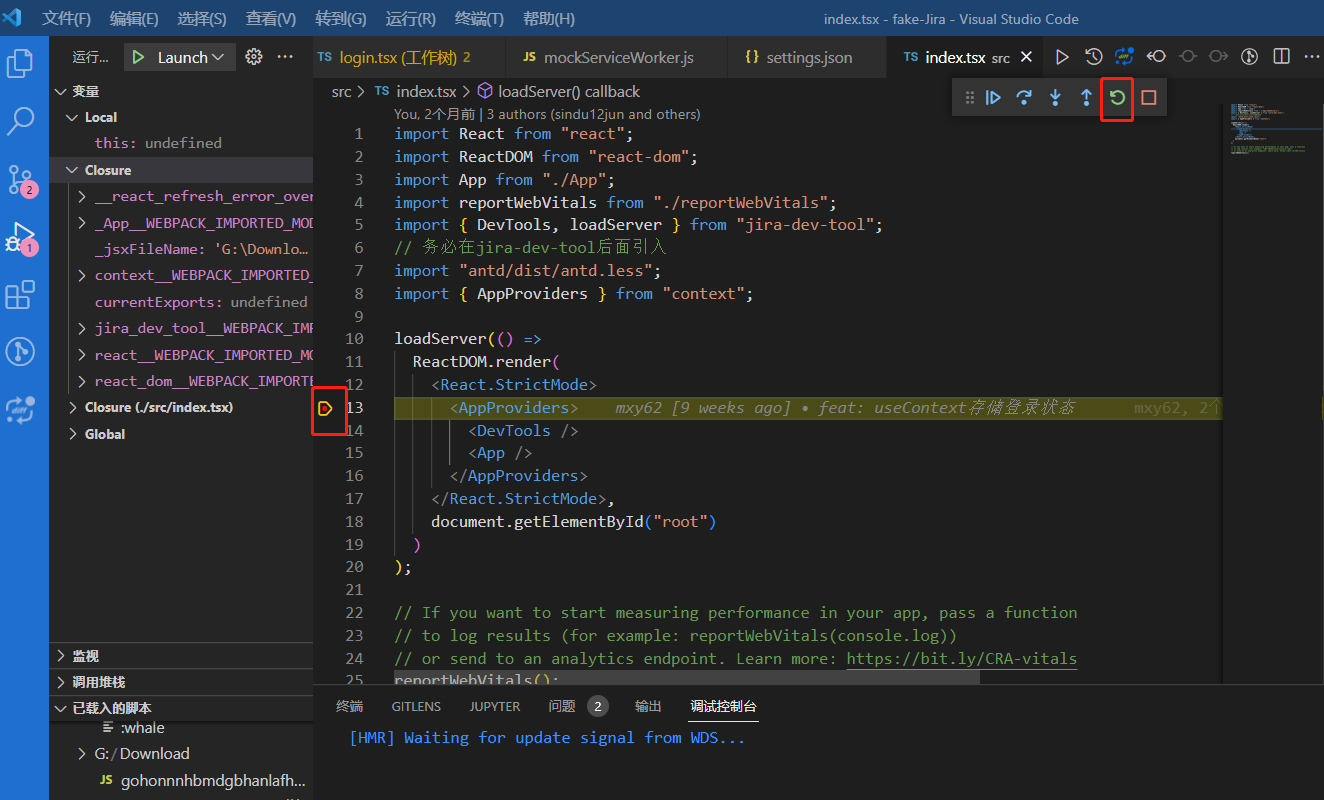Open the 终端(T) menu

(x=479, y=19)
